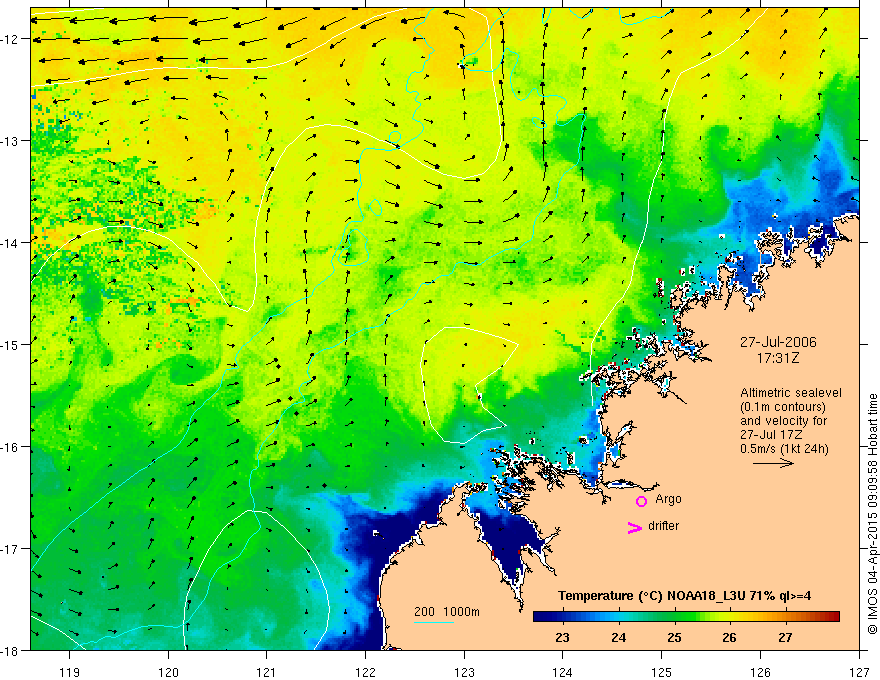This screenshot has height=680, width=880.
Task: Click the cyan bathymetry line legend sample
Action: [x=434, y=622]
